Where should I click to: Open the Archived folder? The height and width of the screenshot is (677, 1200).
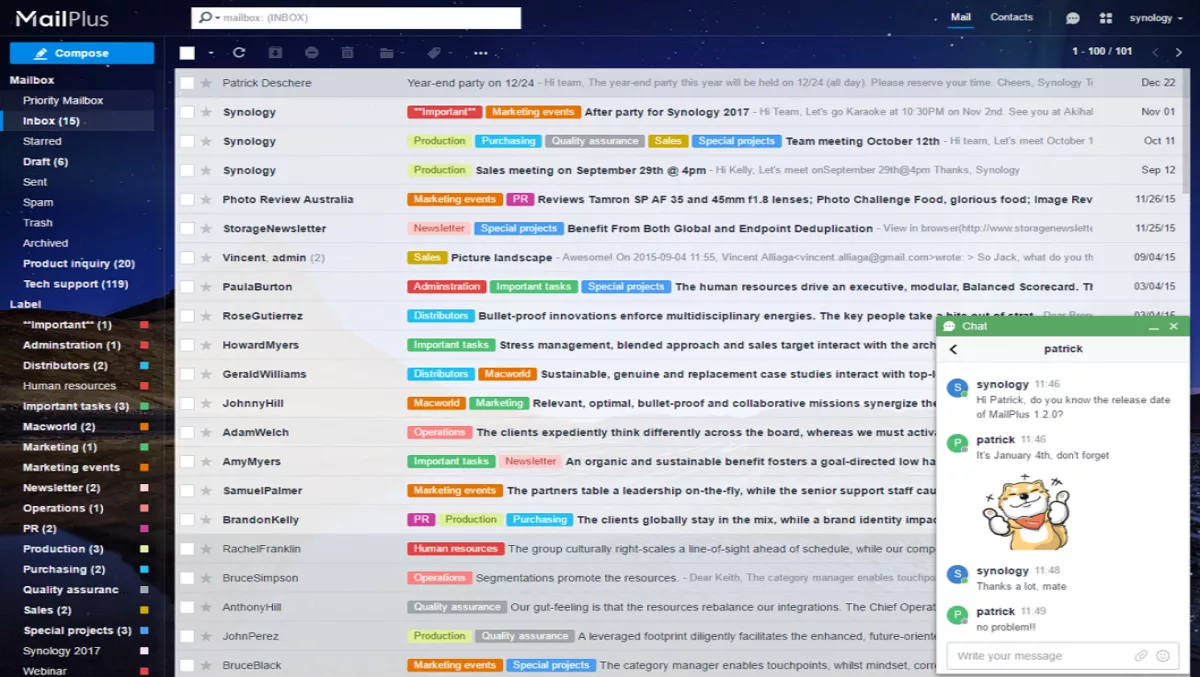tap(46, 244)
